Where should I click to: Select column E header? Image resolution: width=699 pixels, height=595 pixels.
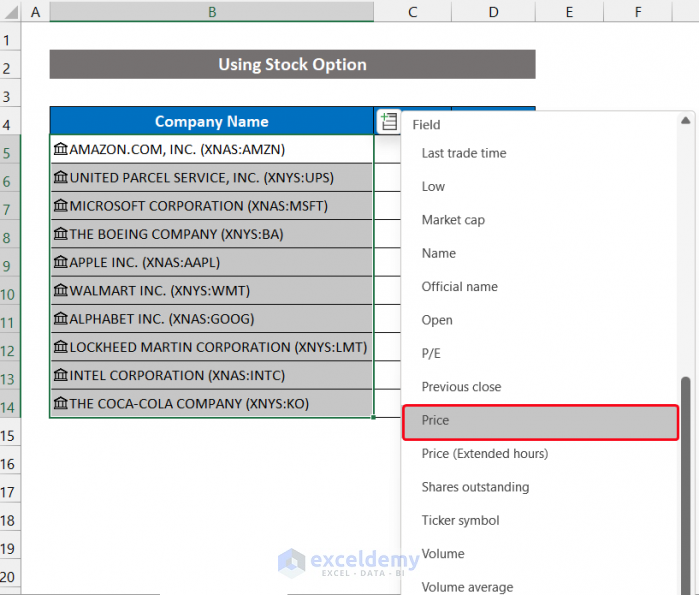(569, 12)
